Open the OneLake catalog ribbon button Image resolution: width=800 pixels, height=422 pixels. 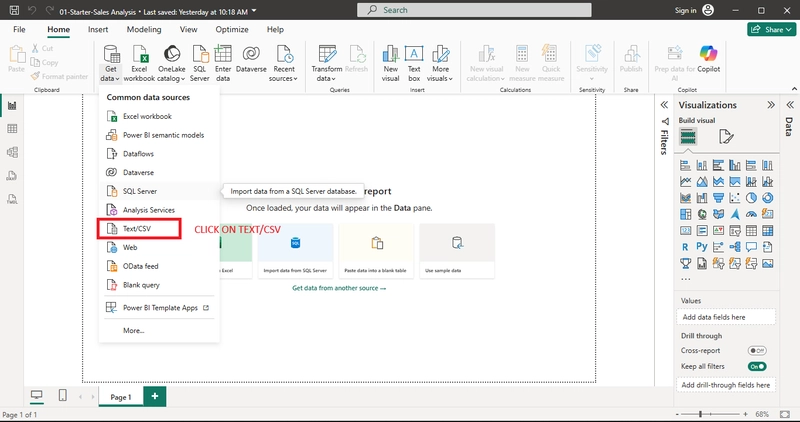point(171,63)
